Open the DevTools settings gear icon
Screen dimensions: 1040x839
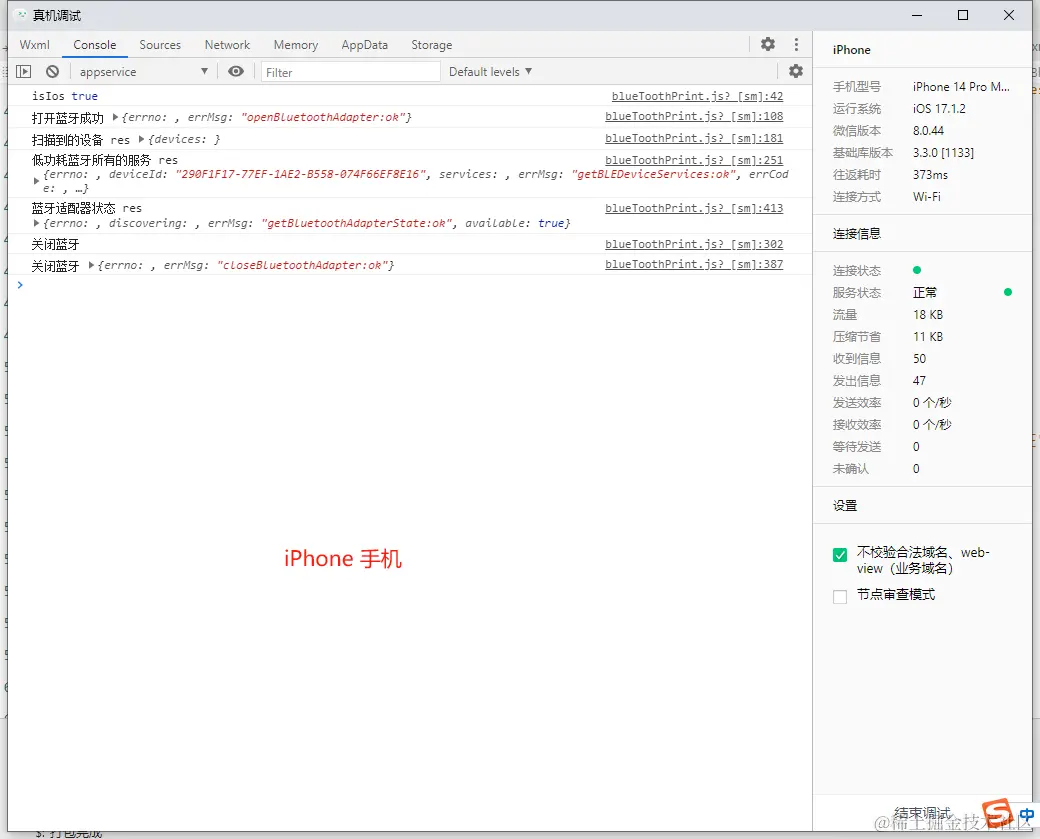[x=767, y=44]
